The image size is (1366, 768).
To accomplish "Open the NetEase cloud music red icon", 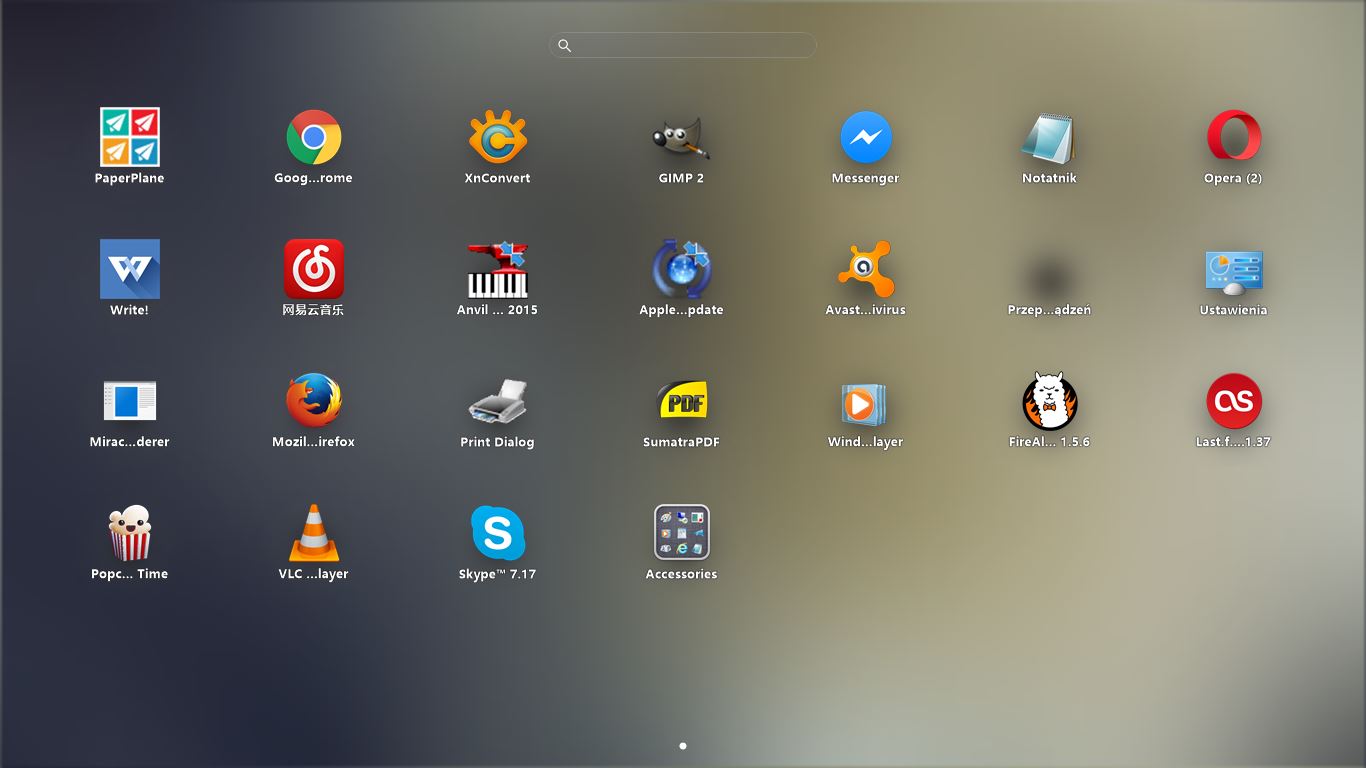I will pyautogui.click(x=313, y=268).
